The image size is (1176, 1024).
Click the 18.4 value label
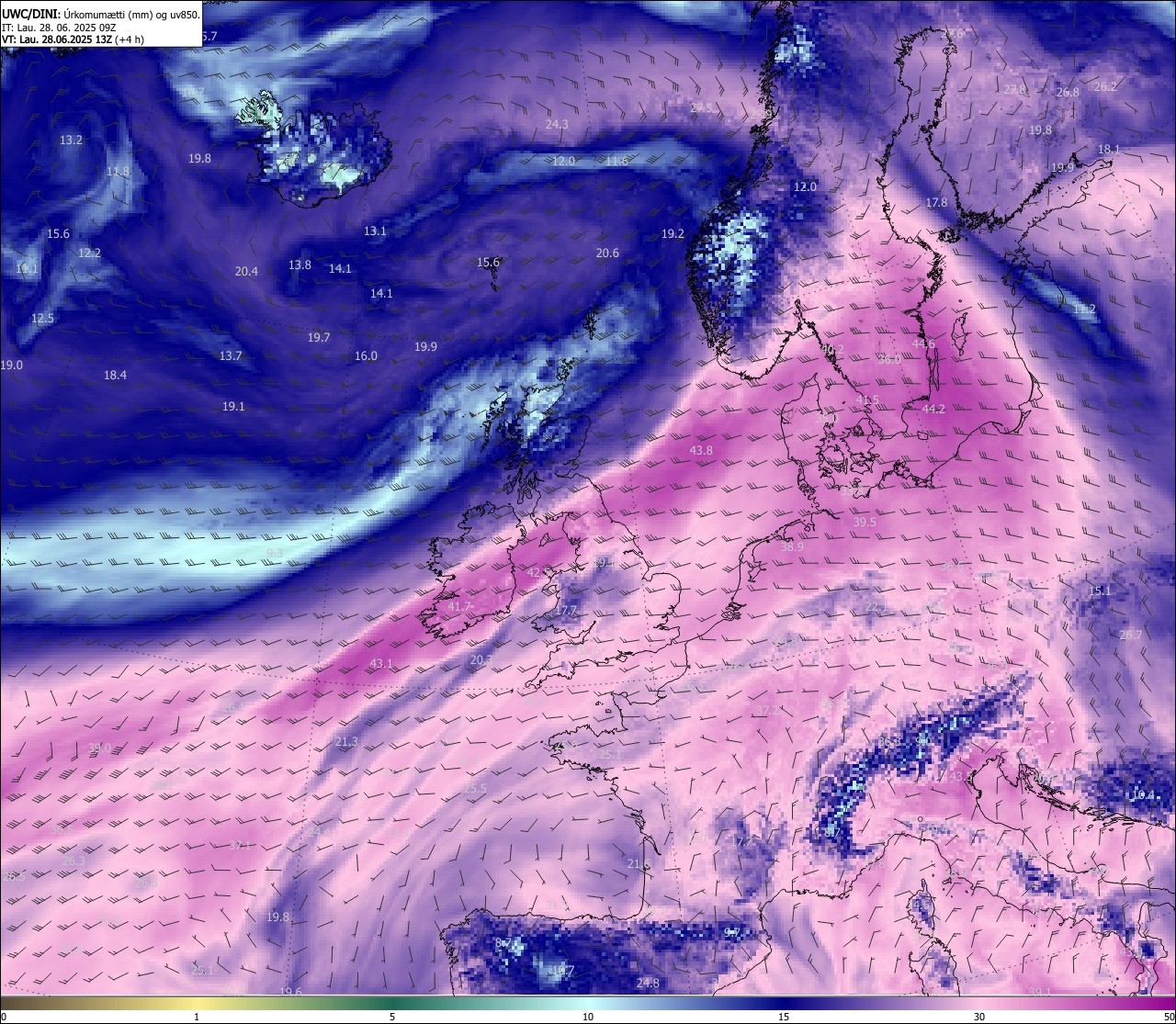(115, 376)
